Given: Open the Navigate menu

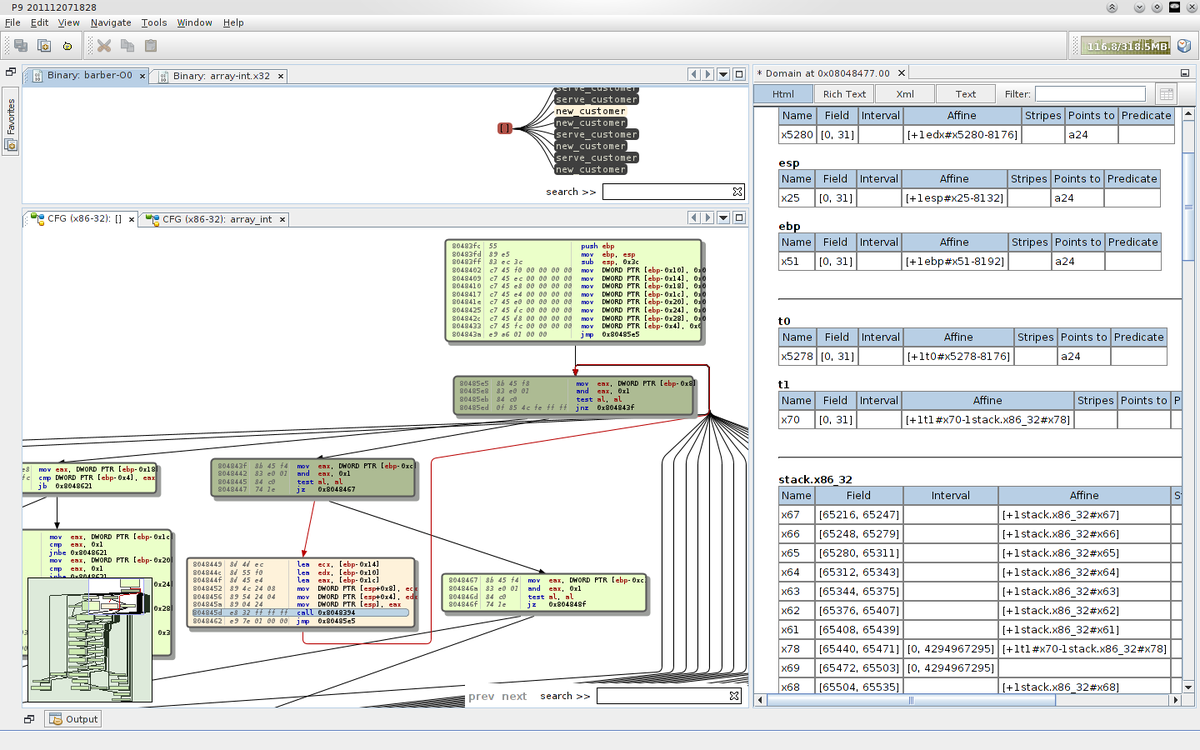Looking at the screenshot, I should (x=110, y=22).
